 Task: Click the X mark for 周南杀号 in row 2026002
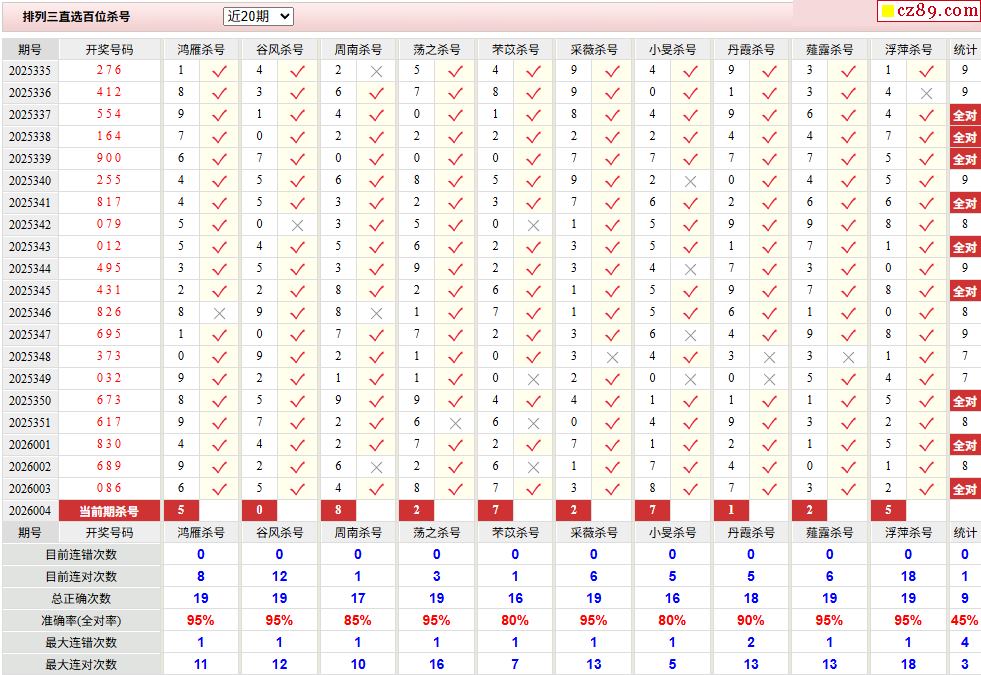(x=376, y=467)
